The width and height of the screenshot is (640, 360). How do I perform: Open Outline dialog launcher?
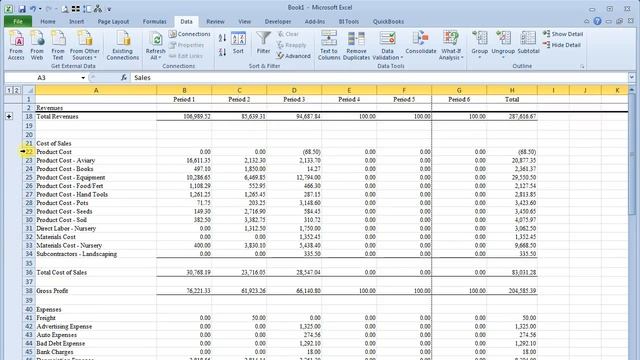pos(582,66)
